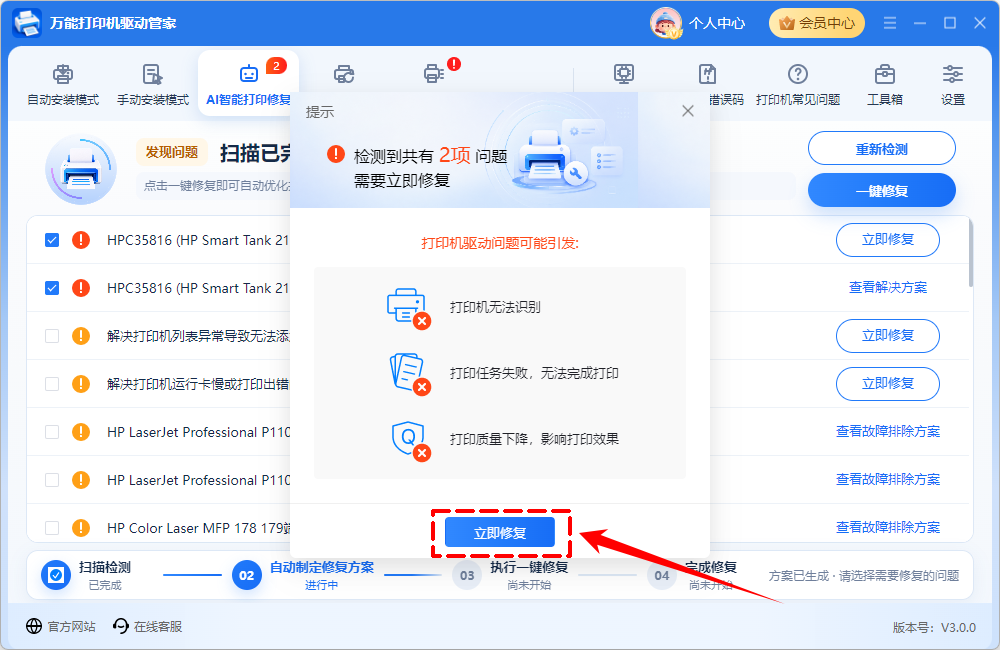This screenshot has height=650, width=1000.
Task: Minimize the application window
Action: point(920,23)
